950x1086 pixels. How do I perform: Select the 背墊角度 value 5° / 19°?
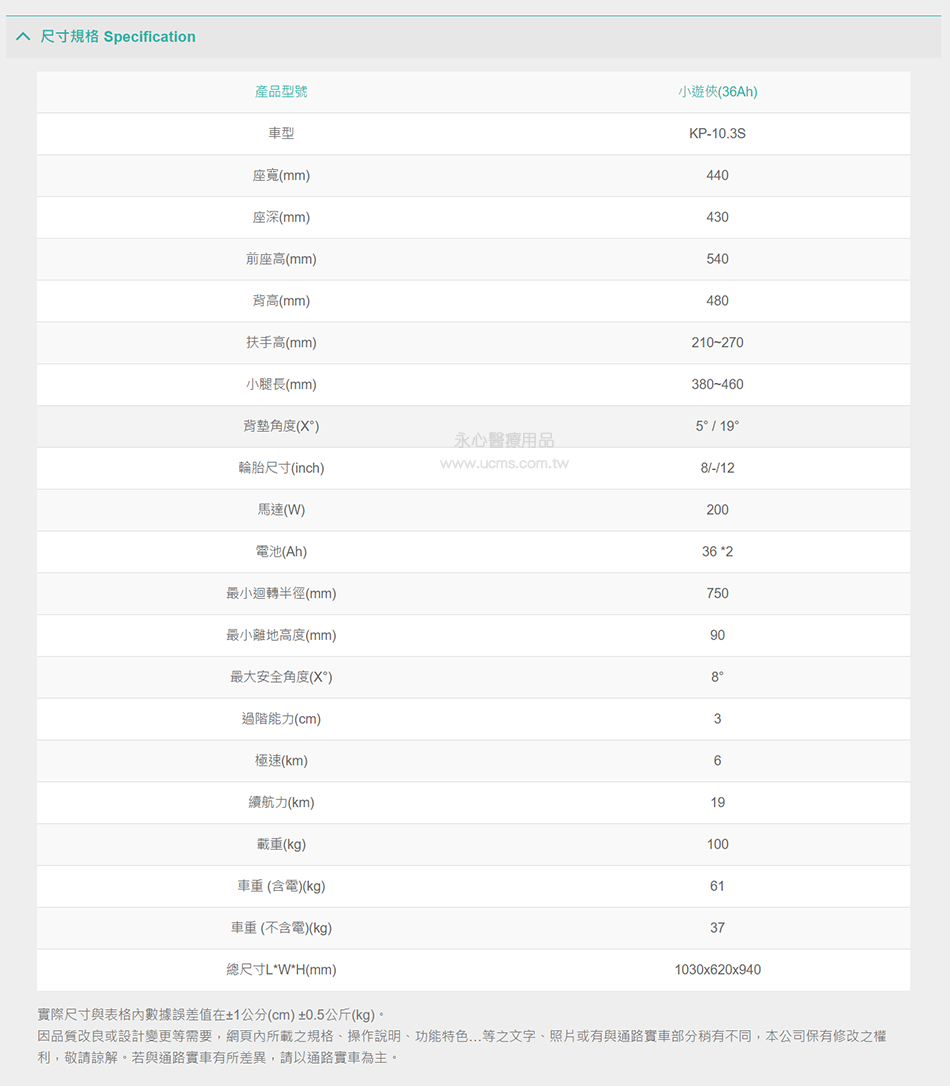tap(717, 426)
